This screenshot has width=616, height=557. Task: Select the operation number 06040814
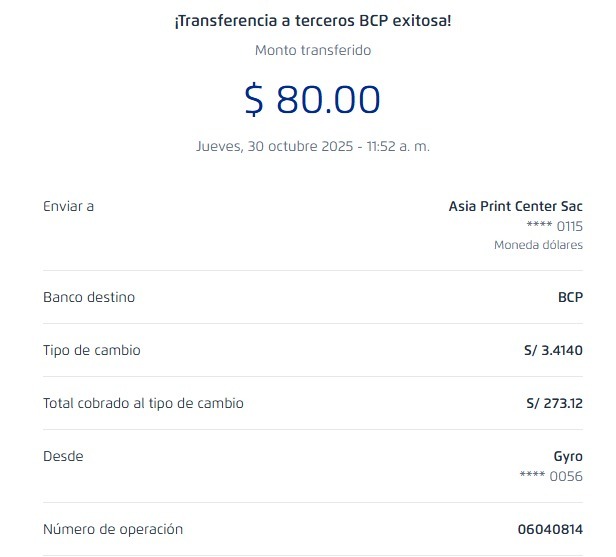[549, 529]
